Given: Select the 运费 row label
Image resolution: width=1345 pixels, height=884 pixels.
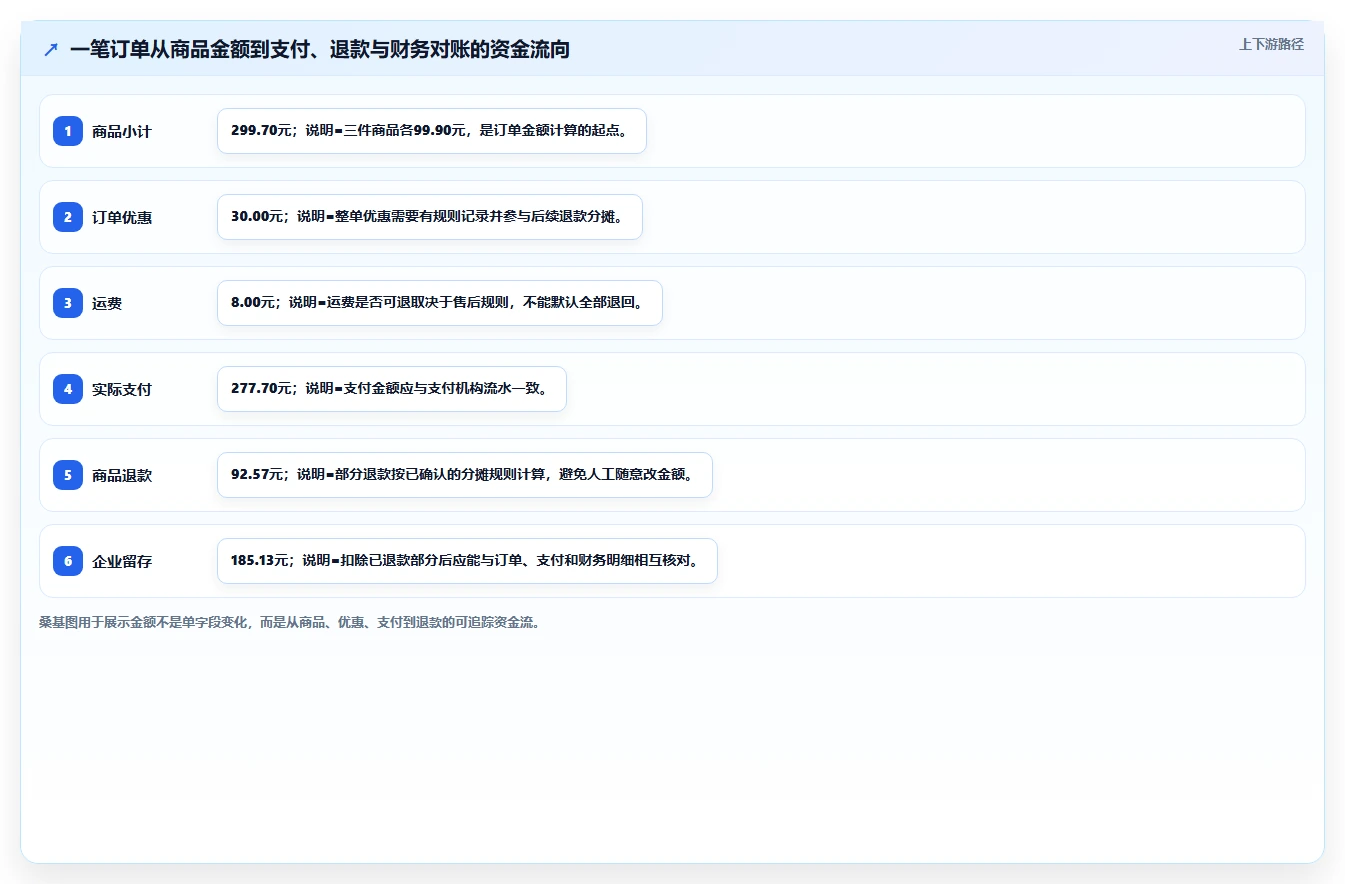Looking at the screenshot, I should click(x=107, y=303).
